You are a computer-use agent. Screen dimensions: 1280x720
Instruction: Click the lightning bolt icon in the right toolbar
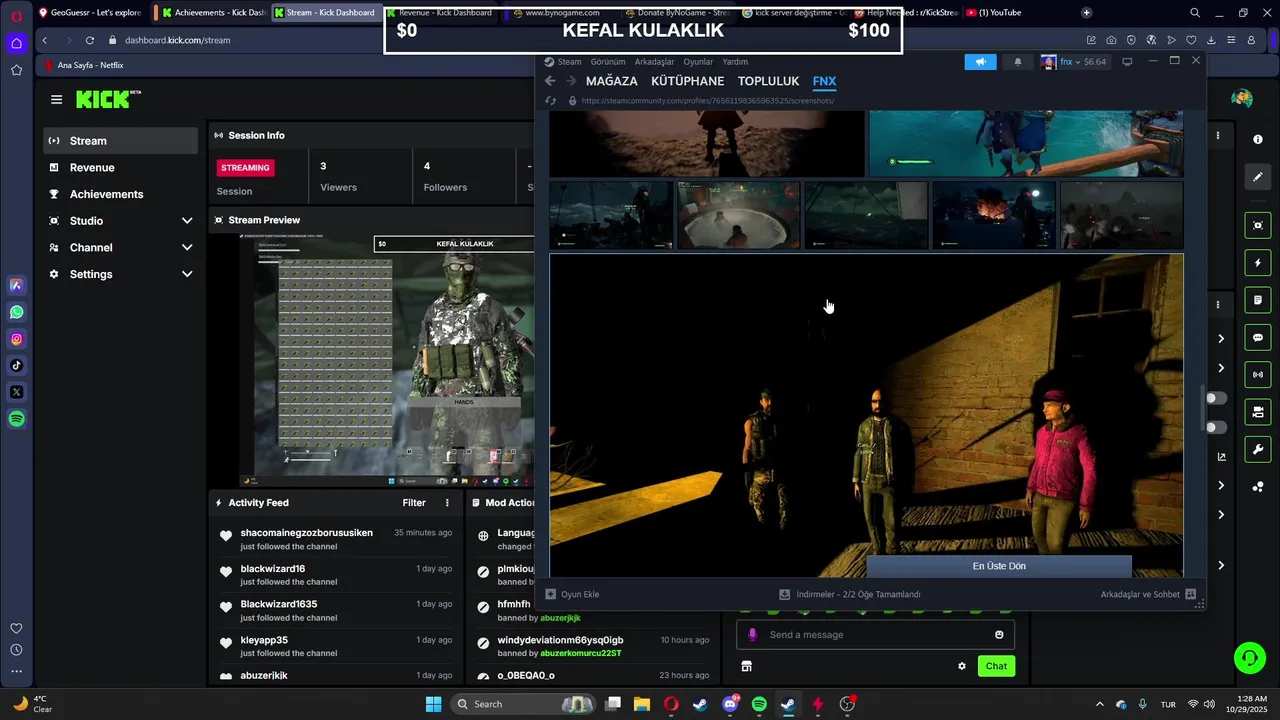coord(1258,263)
